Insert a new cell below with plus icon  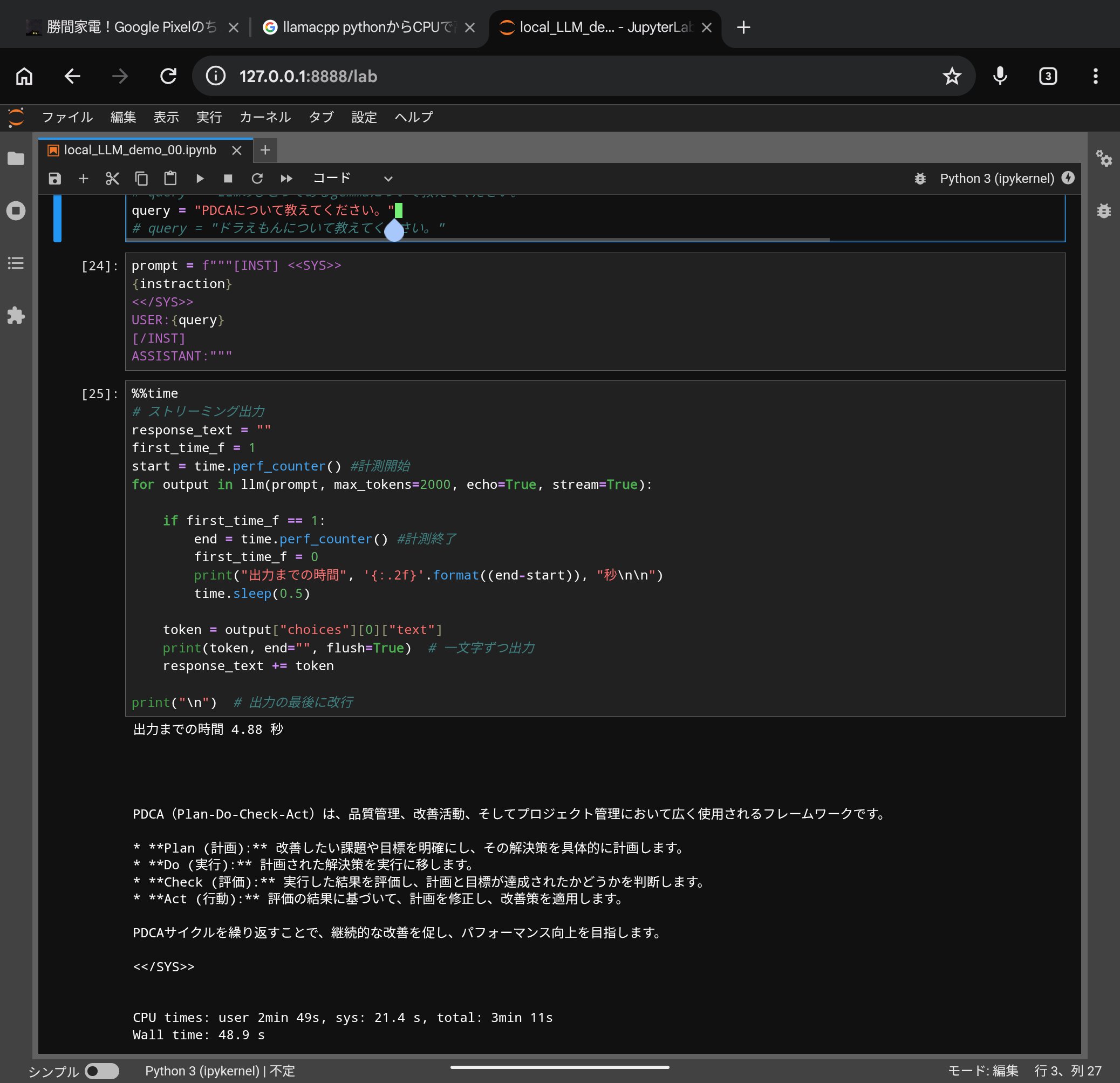tap(84, 179)
